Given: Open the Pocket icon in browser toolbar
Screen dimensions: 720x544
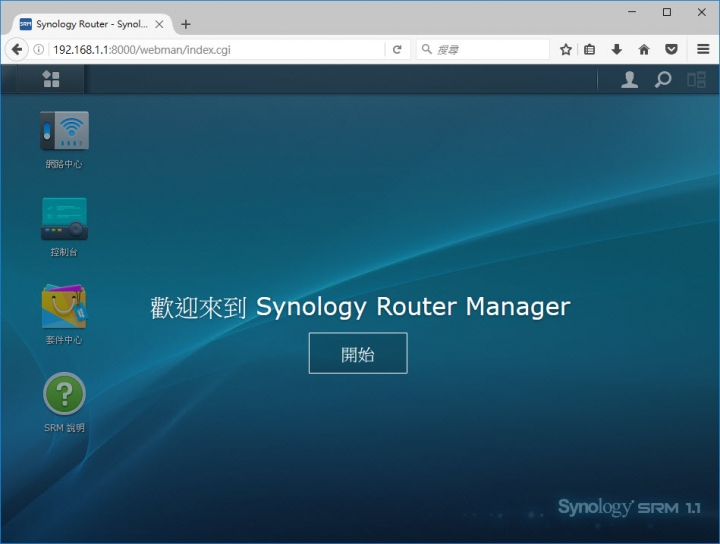Looking at the screenshot, I should click(671, 49).
